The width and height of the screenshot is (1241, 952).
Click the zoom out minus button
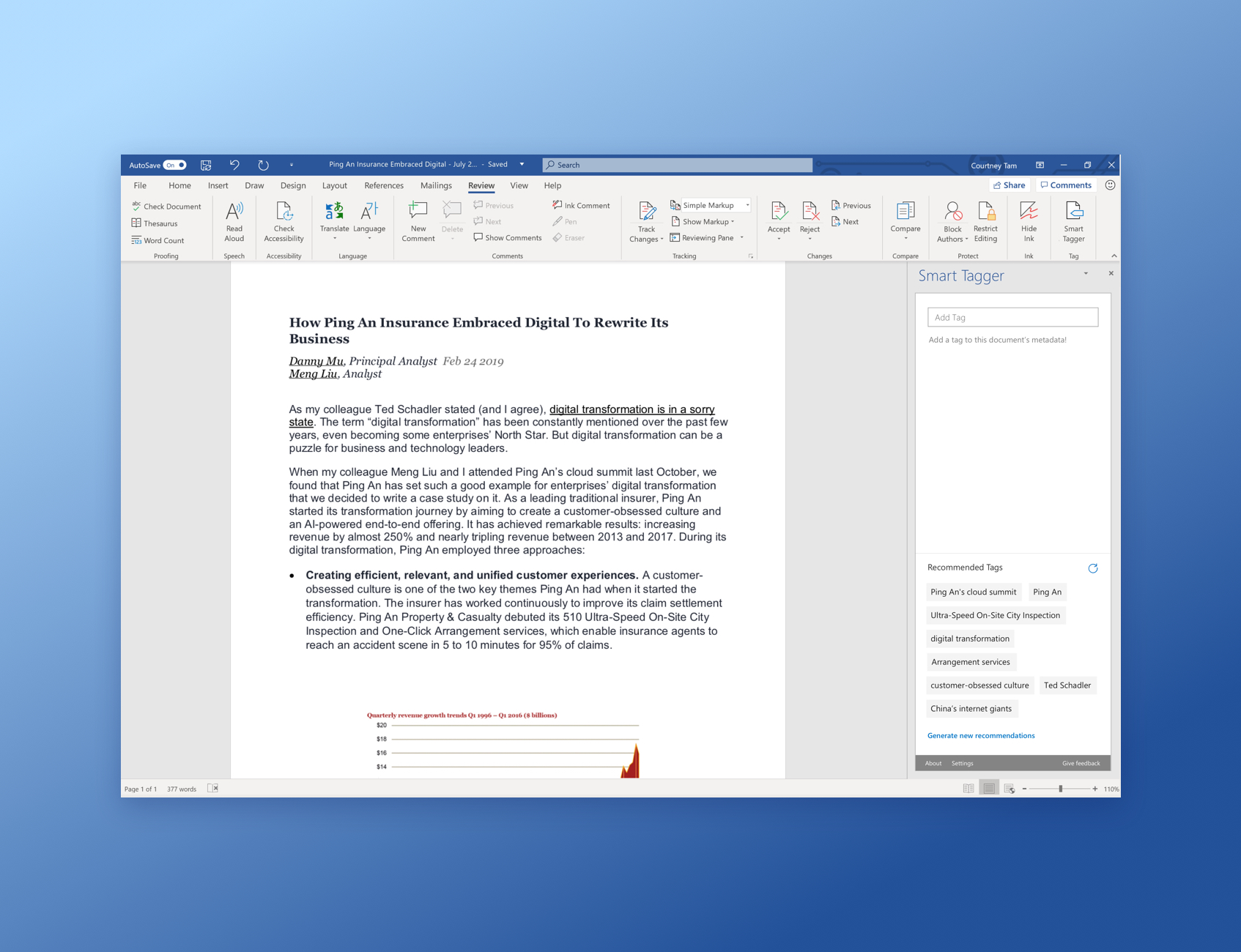tap(1024, 789)
